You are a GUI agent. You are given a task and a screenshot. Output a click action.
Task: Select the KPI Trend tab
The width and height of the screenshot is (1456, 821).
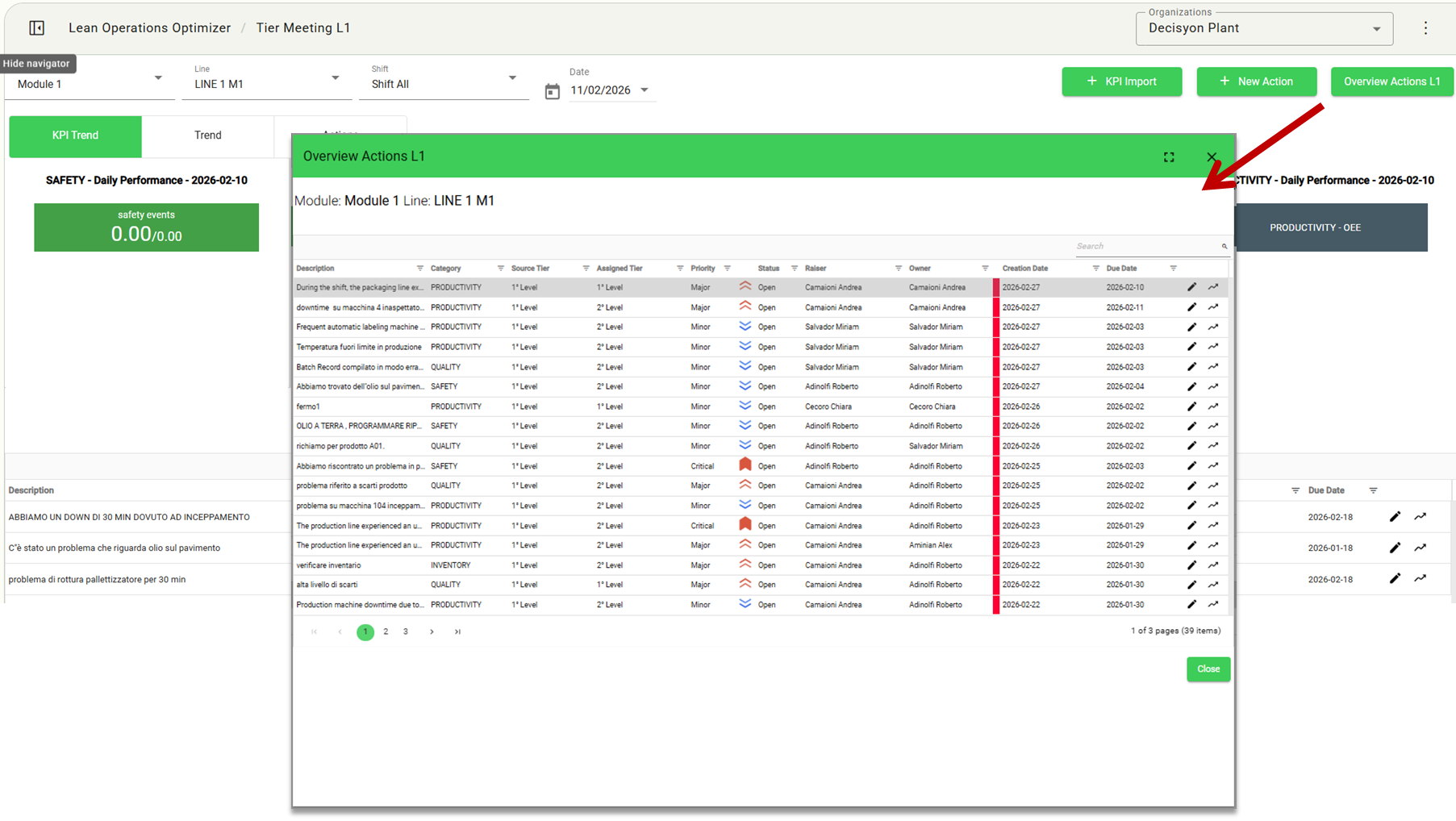tap(75, 135)
